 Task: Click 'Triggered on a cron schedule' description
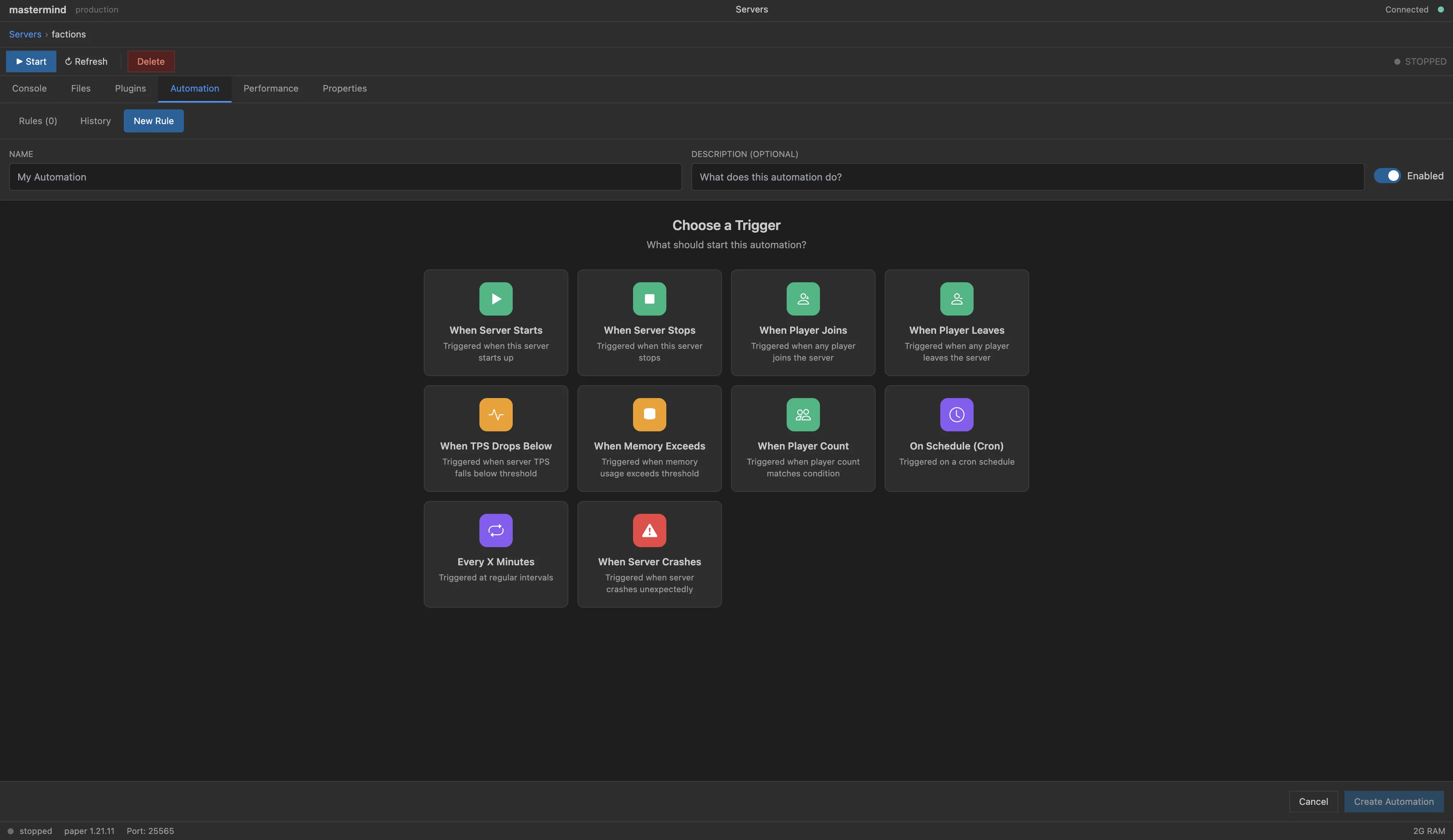957,462
